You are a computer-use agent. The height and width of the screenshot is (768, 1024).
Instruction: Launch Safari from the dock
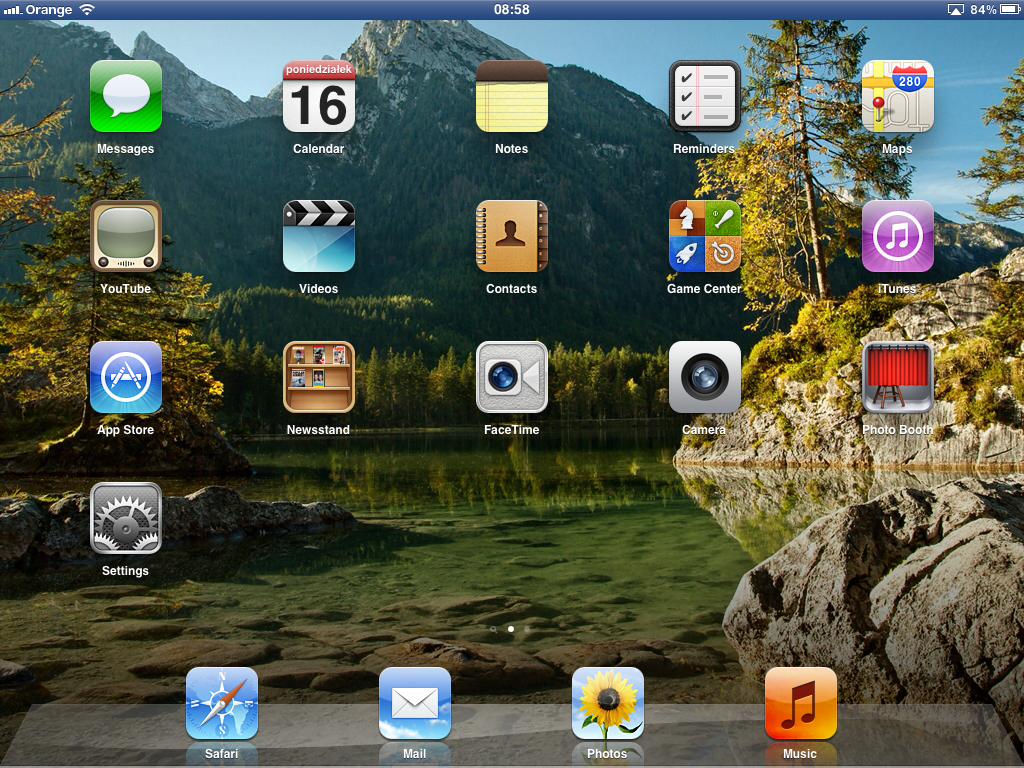coord(222,703)
